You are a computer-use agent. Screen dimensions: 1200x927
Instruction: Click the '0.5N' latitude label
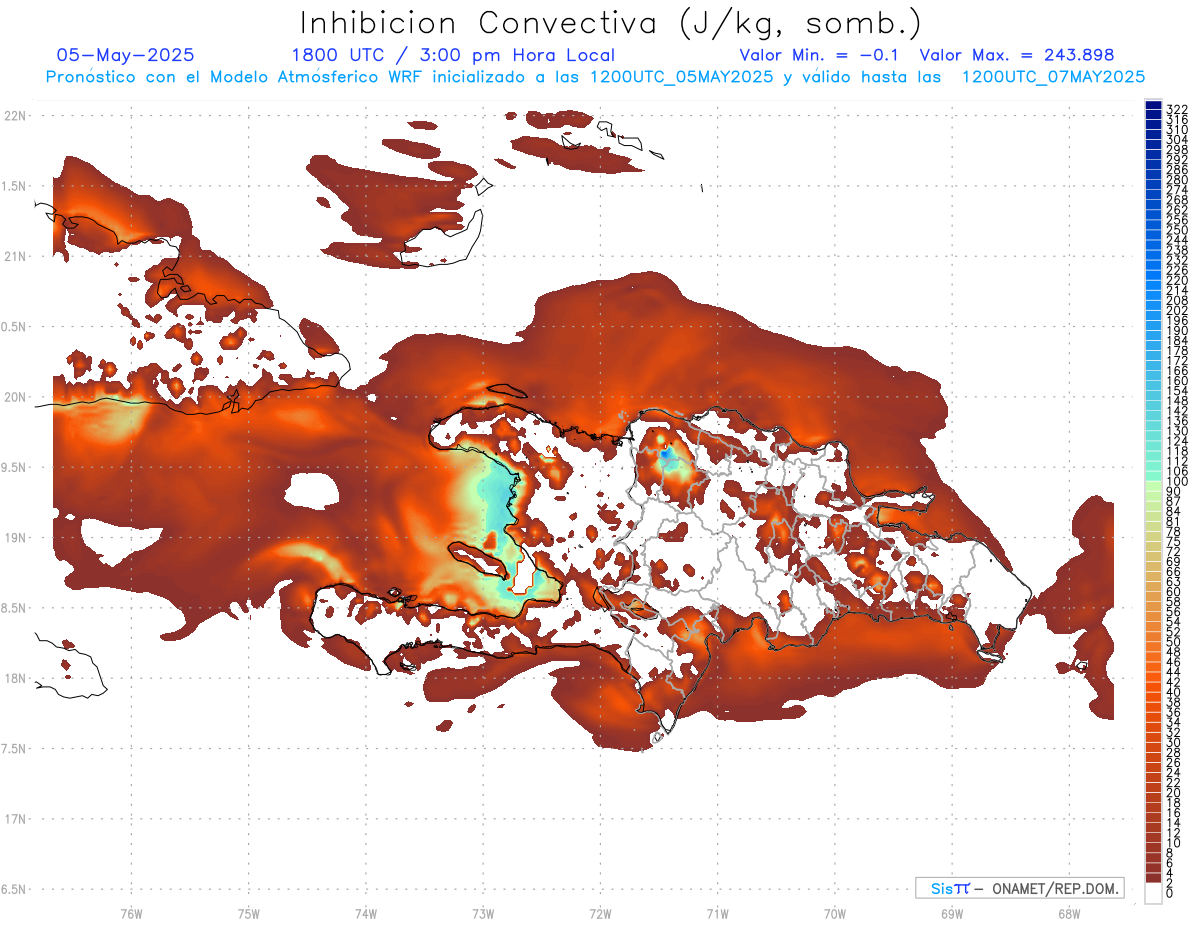click(14, 327)
